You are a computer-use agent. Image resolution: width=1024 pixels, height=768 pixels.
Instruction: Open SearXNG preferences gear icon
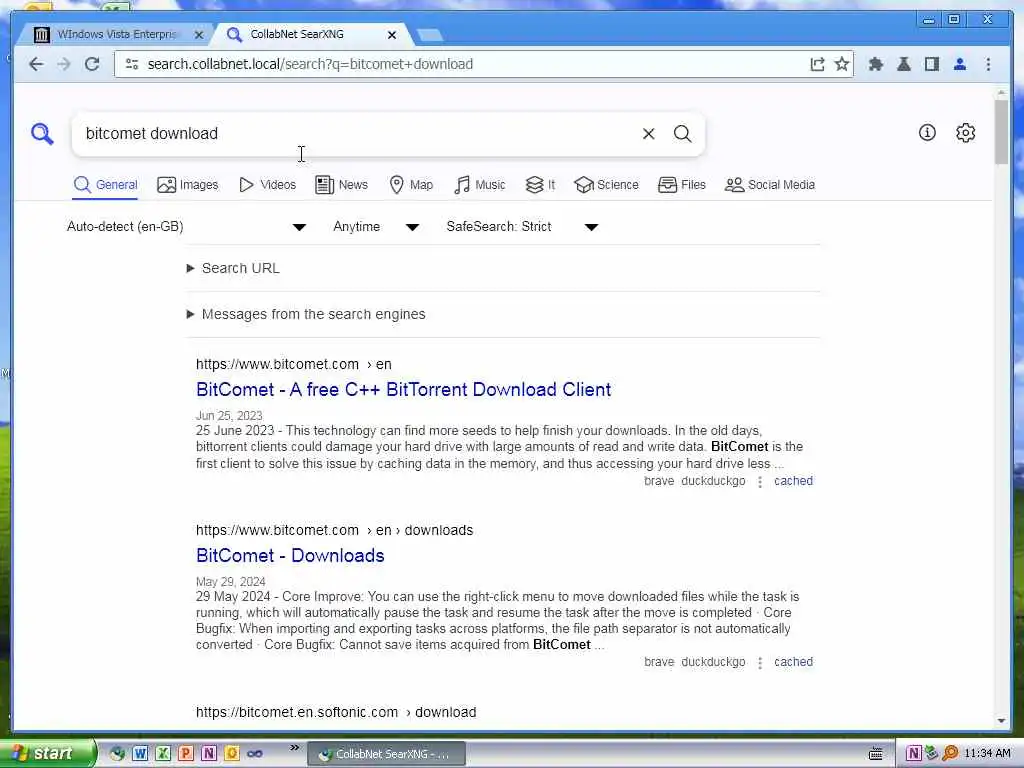966,133
